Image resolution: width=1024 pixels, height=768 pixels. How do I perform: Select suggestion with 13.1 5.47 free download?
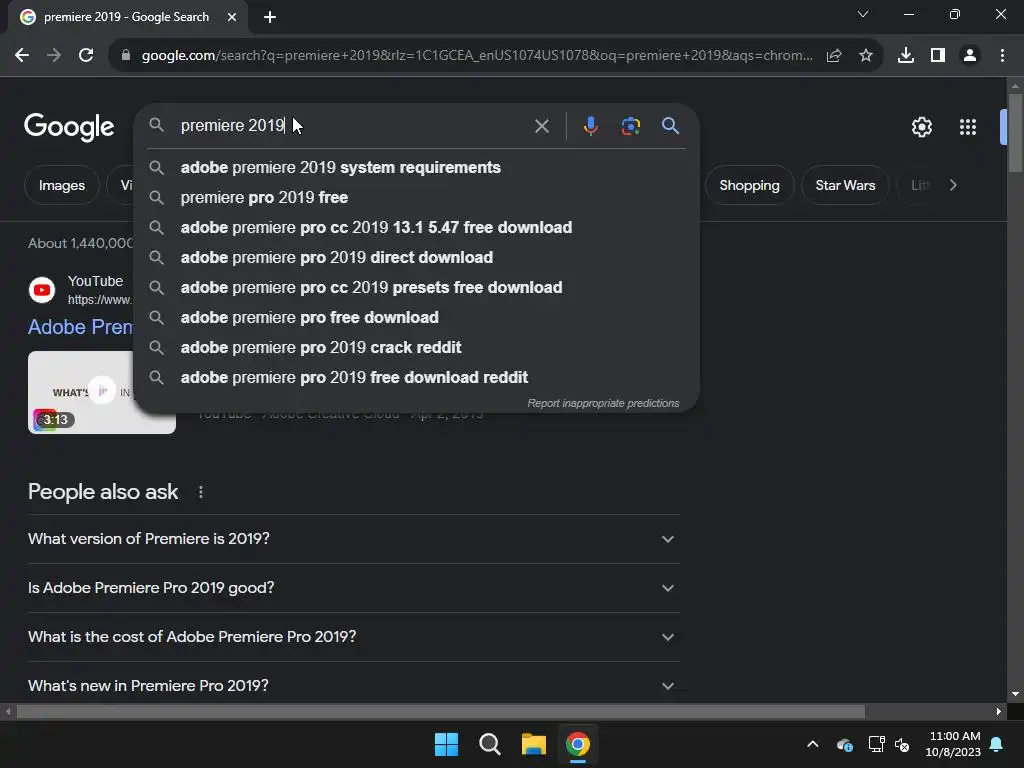coord(416,227)
